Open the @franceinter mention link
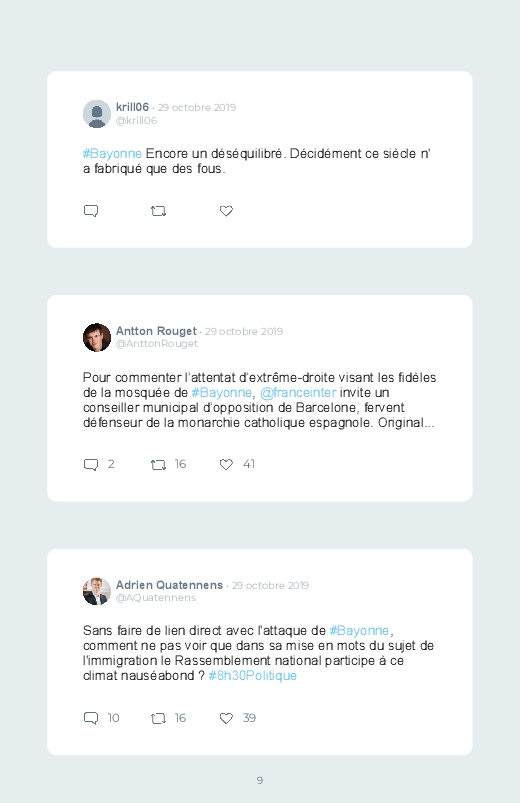This screenshot has height=803, width=520. (298, 393)
